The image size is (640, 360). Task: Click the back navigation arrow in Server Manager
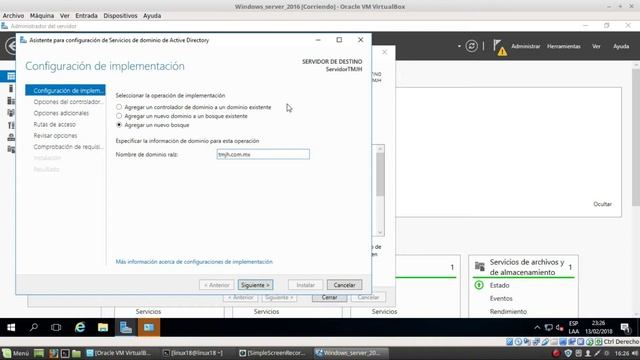(x=11, y=46)
